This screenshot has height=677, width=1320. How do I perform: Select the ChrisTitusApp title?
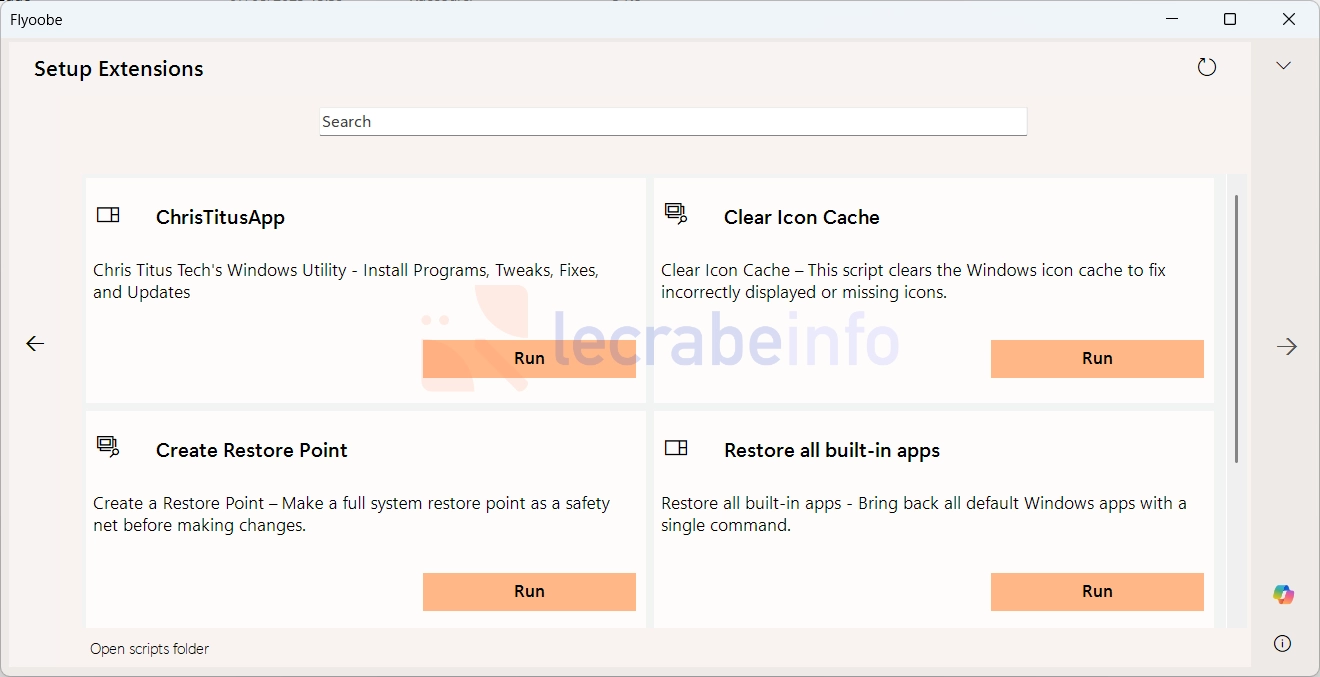pyautogui.click(x=220, y=218)
